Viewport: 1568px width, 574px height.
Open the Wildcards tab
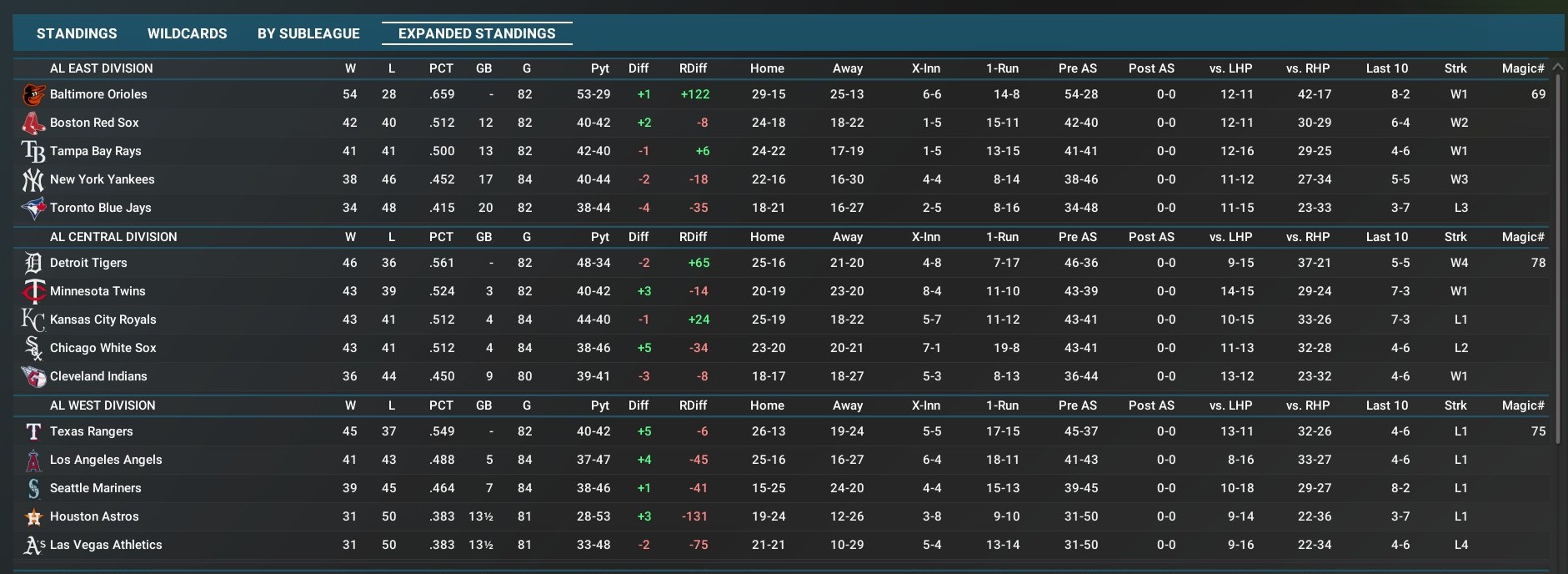tap(188, 33)
